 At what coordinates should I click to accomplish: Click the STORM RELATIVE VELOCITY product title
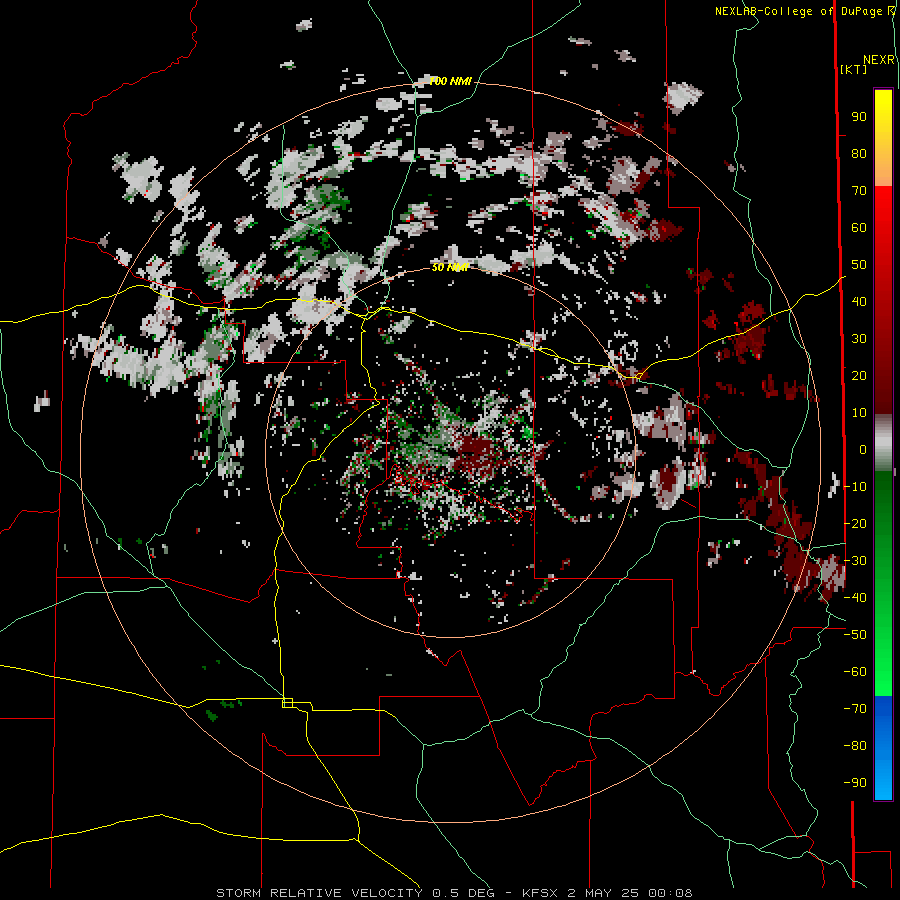[x=319, y=893]
